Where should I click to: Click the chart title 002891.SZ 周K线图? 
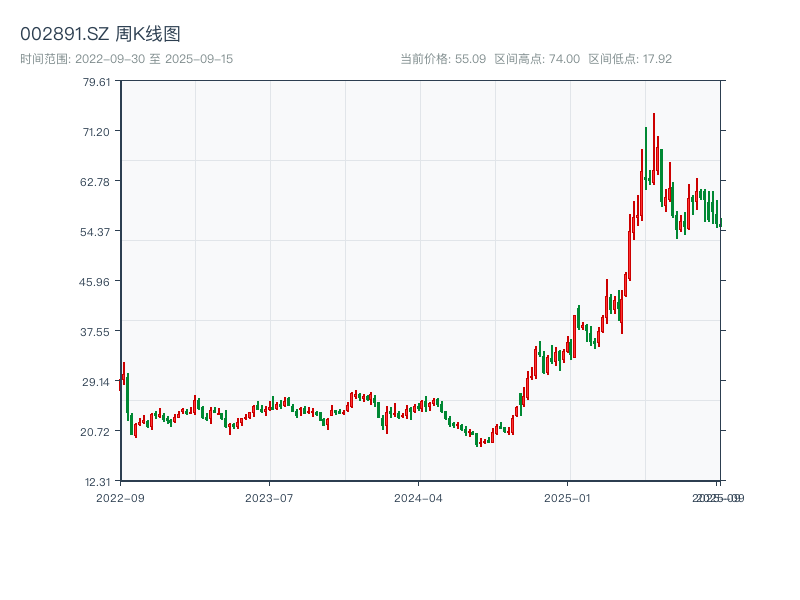[x=100, y=34]
